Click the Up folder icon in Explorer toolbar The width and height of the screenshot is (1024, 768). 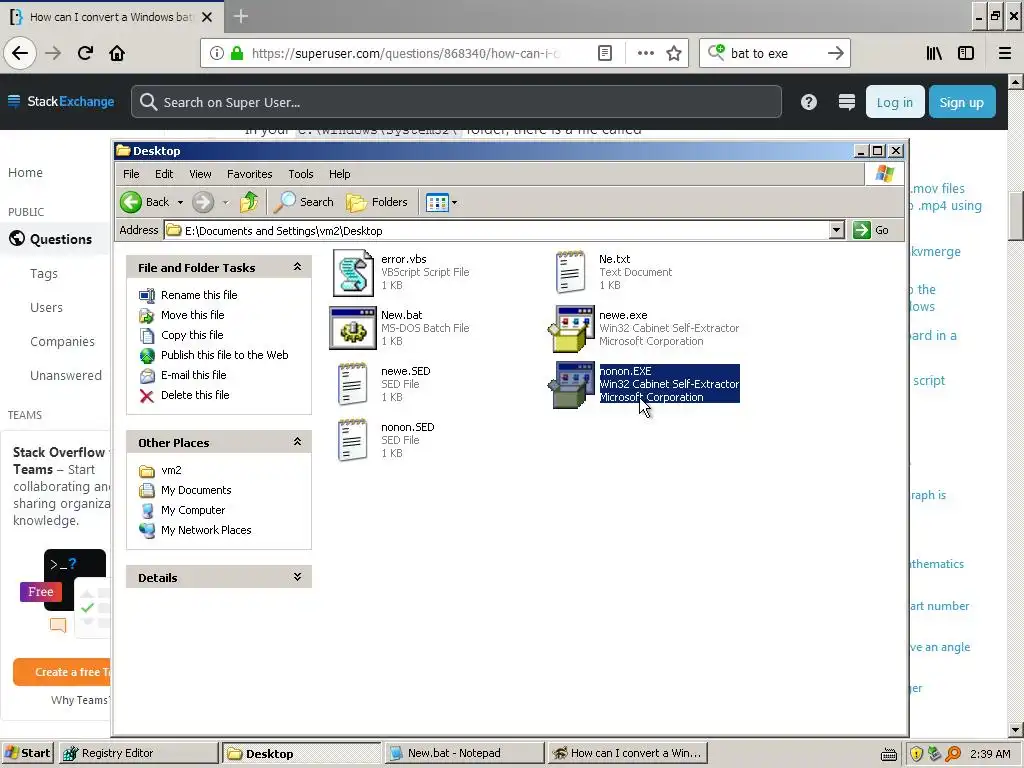(249, 202)
